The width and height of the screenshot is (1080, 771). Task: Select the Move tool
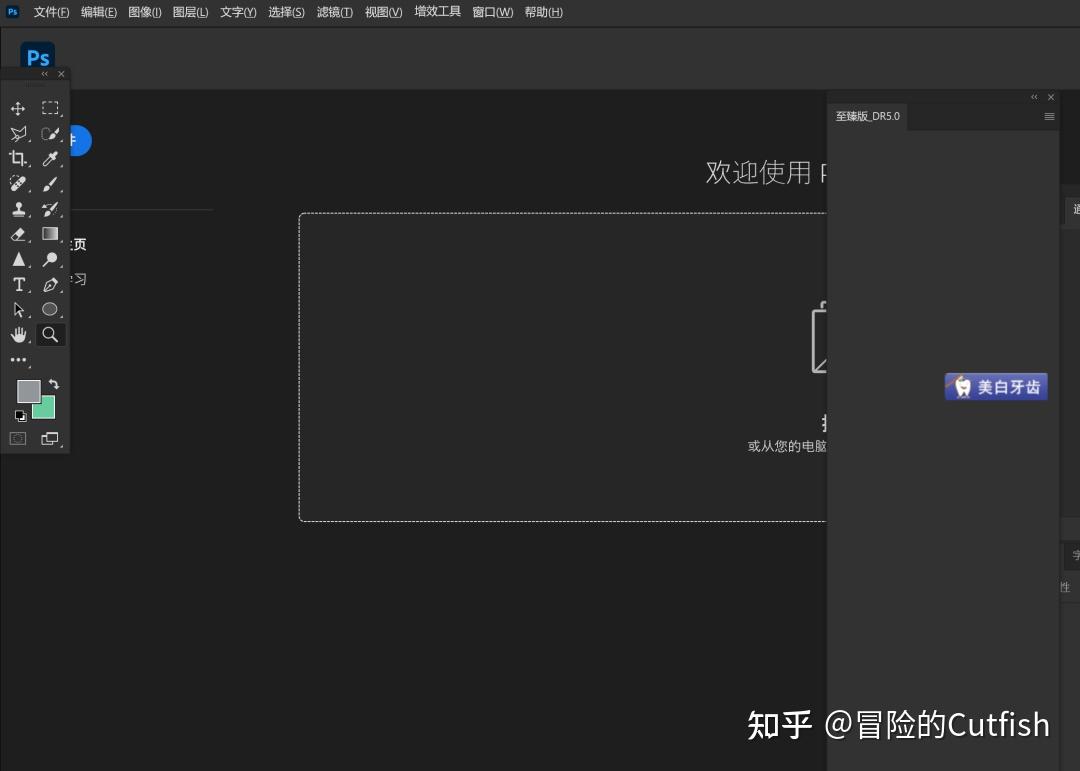point(17,108)
